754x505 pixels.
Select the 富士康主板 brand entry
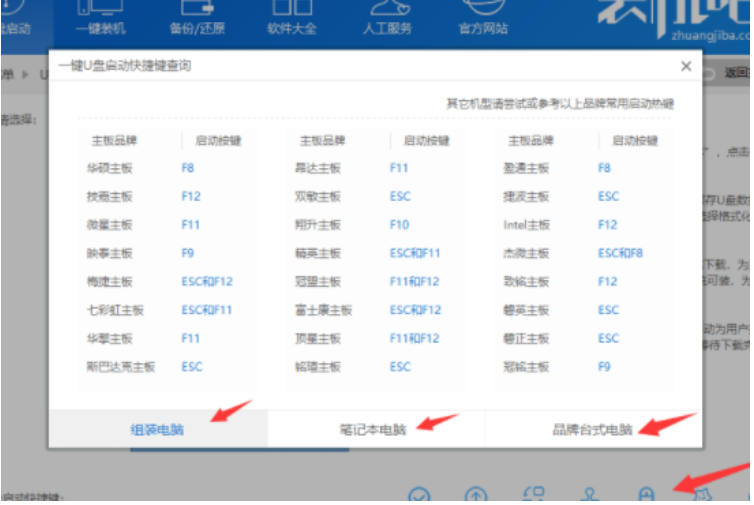coord(324,310)
